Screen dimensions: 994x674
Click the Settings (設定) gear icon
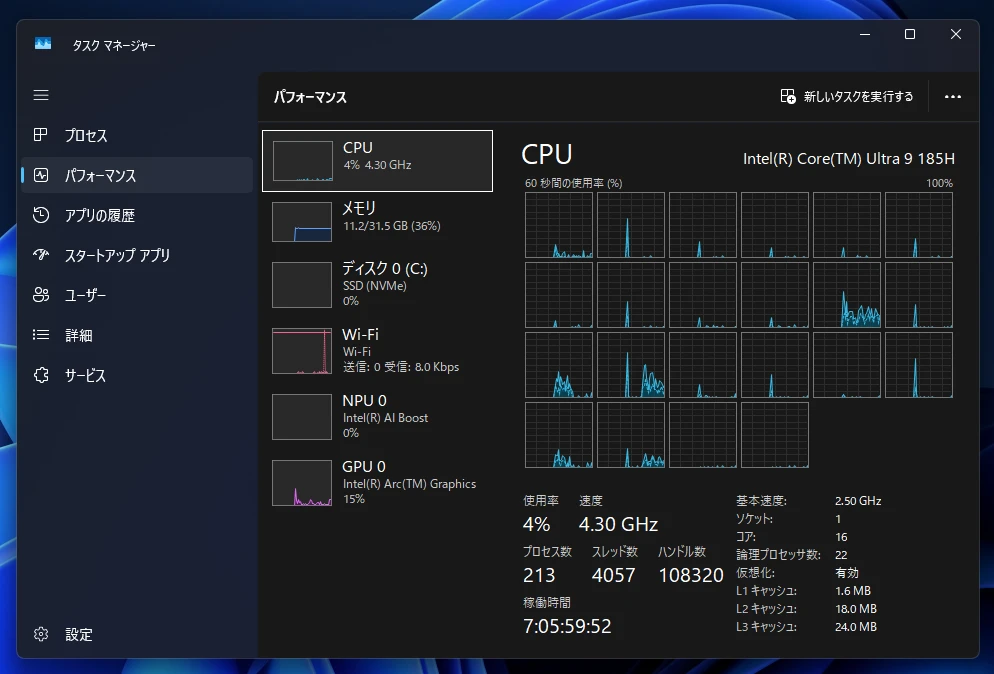pyautogui.click(x=41, y=634)
